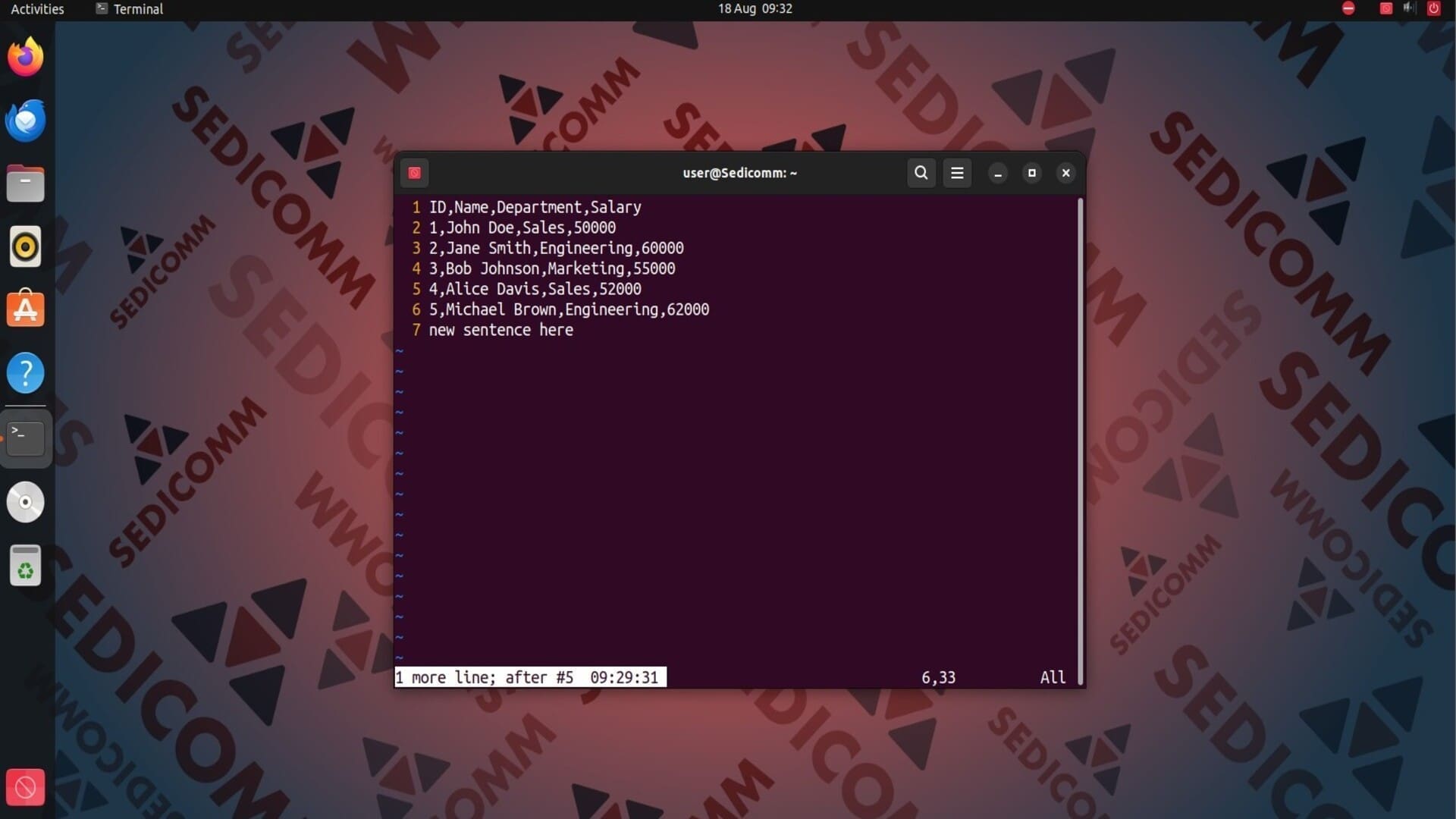
Task: Launch Firefox from the dock
Action: coord(25,58)
